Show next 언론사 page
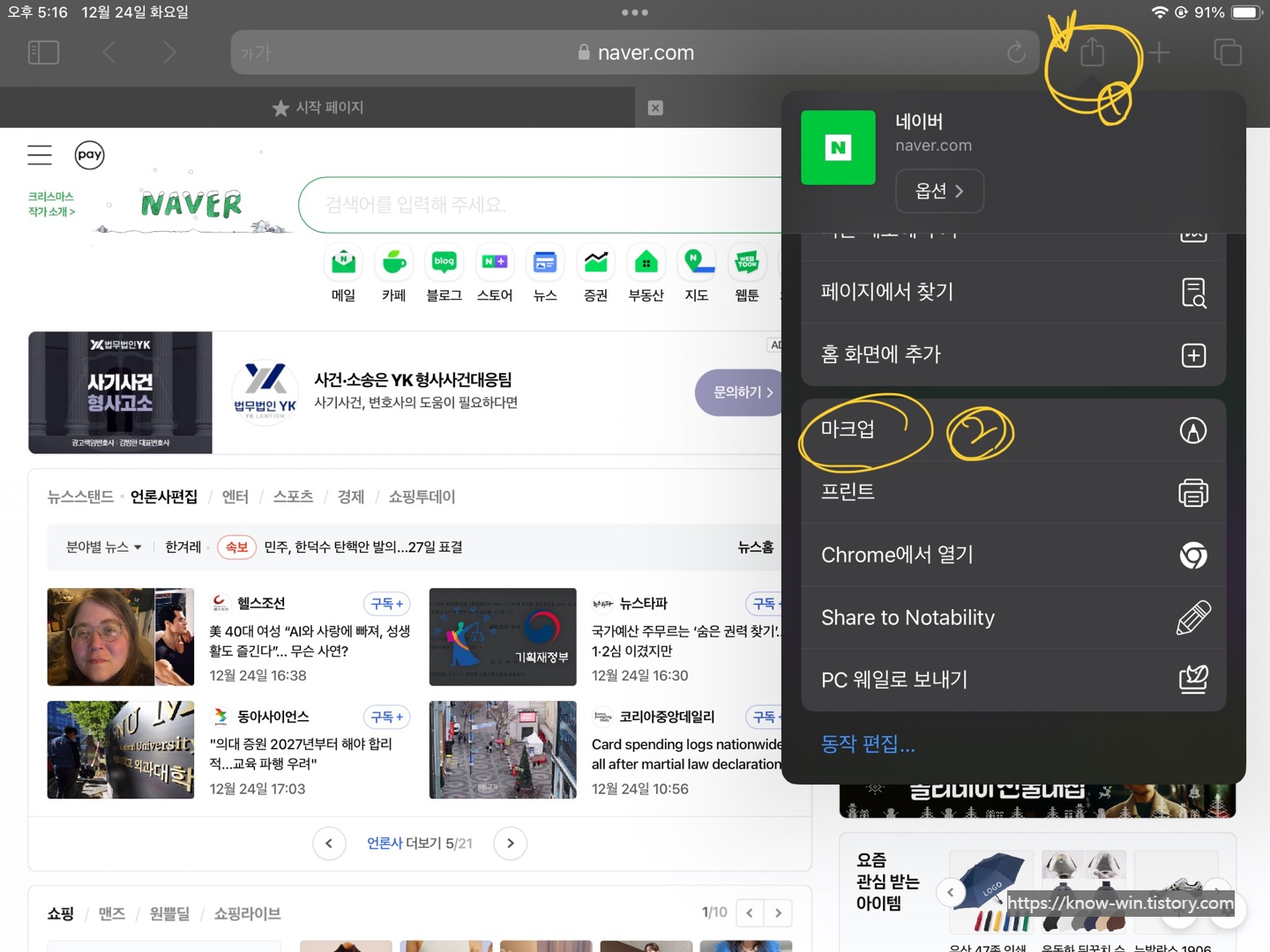Image resolution: width=1270 pixels, height=952 pixels. coord(511,844)
